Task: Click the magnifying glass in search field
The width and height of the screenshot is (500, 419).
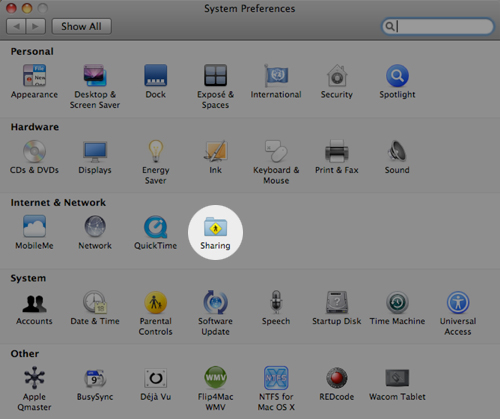Action: click(x=389, y=26)
